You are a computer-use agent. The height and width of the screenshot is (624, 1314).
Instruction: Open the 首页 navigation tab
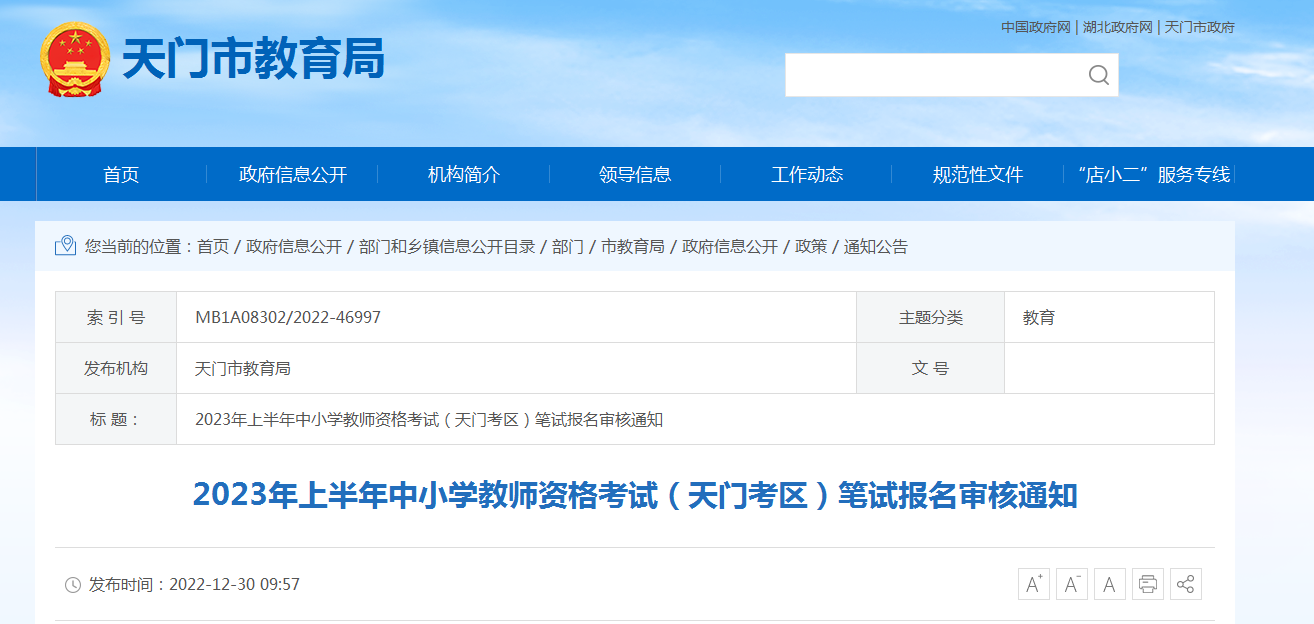click(121, 175)
